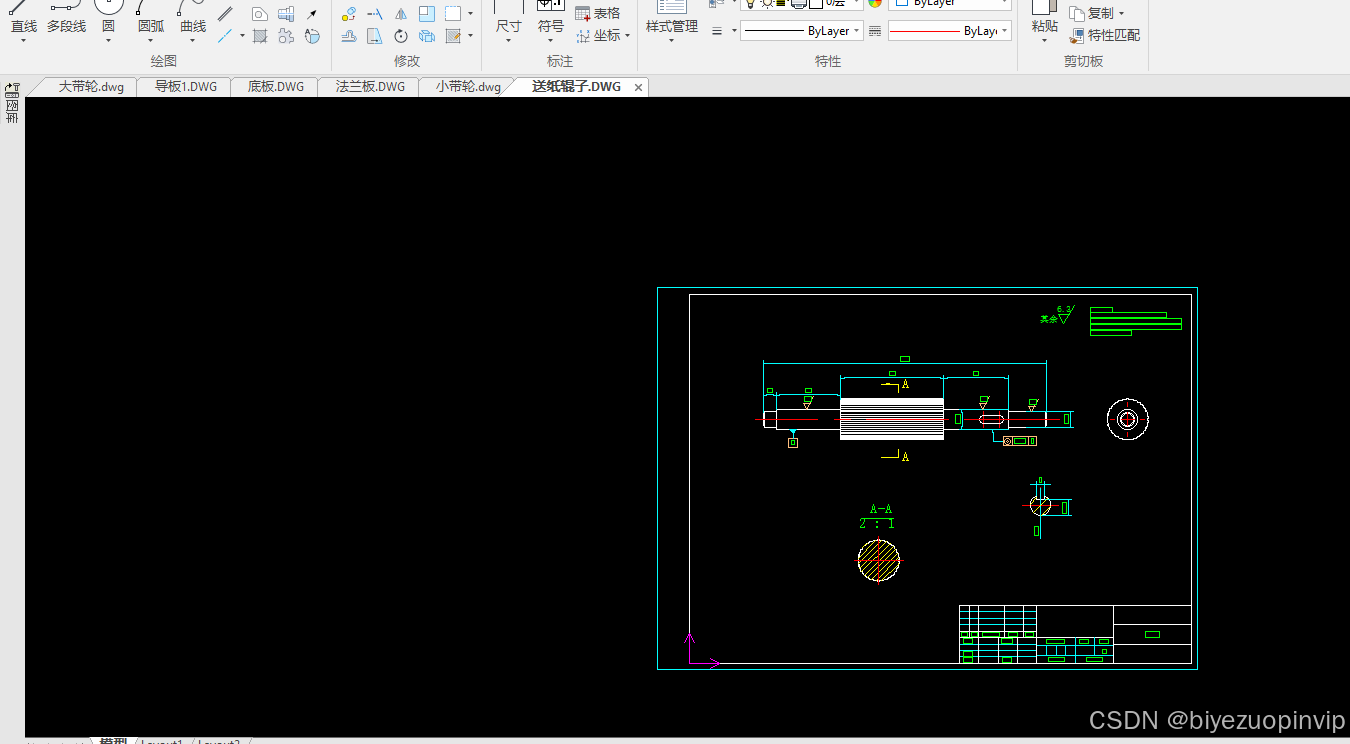Click the hatch fill icon in 绘图 panel

click(260, 36)
